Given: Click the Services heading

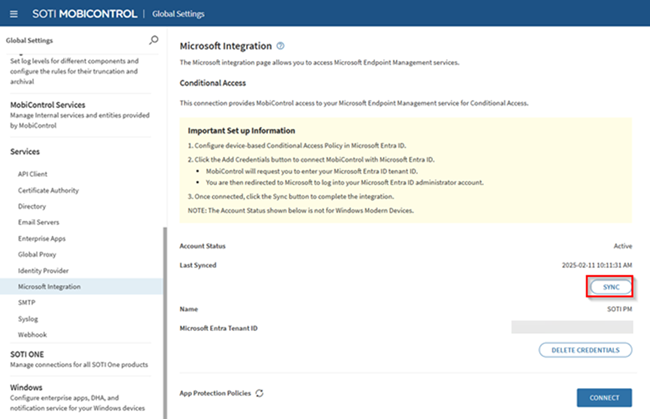Looking at the screenshot, I should tap(25, 152).
